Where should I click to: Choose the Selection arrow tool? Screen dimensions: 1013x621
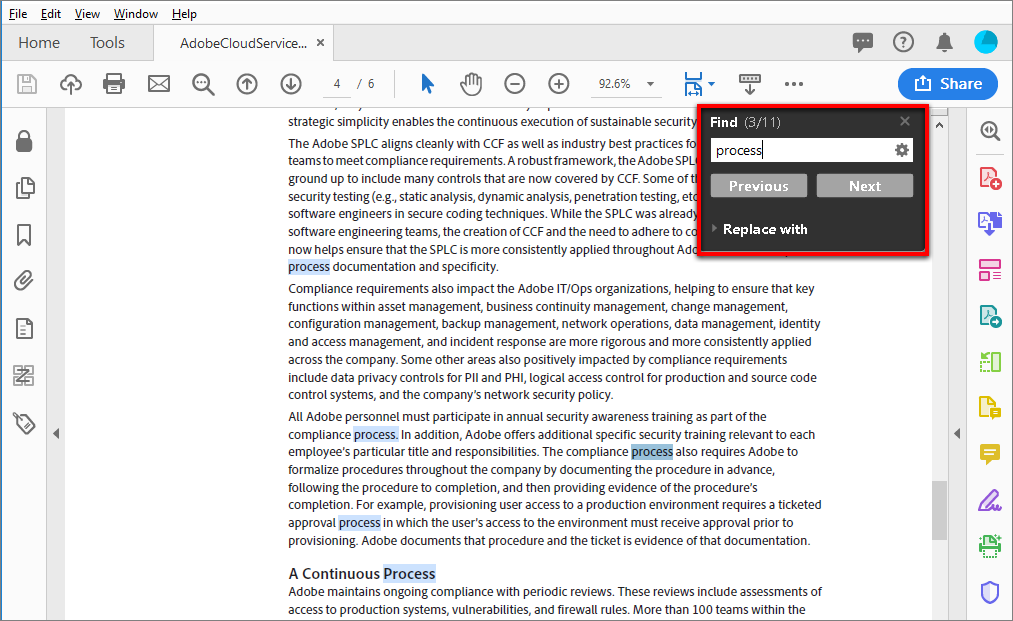427,84
